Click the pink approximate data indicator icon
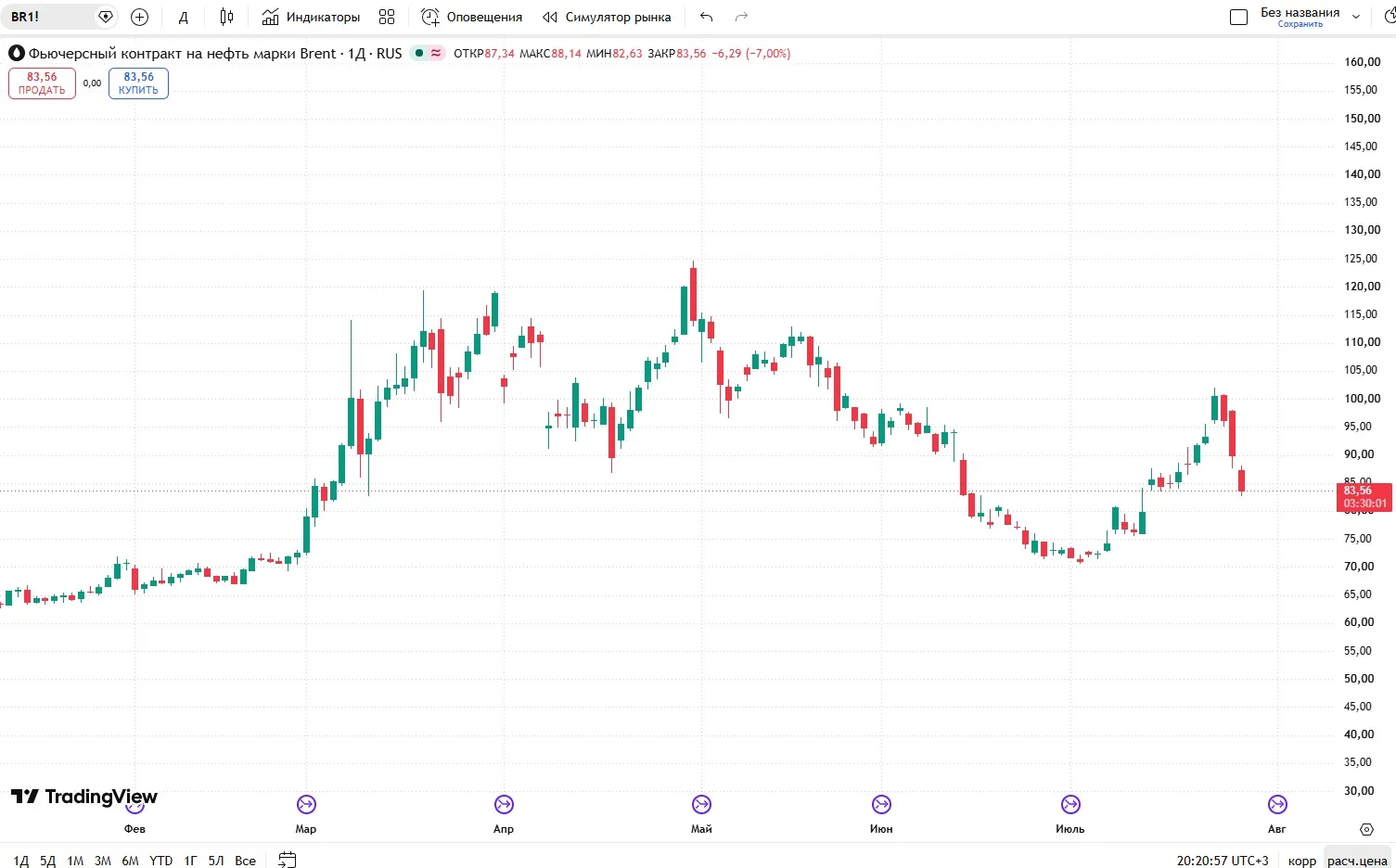The width and height of the screenshot is (1396, 868). (x=436, y=53)
